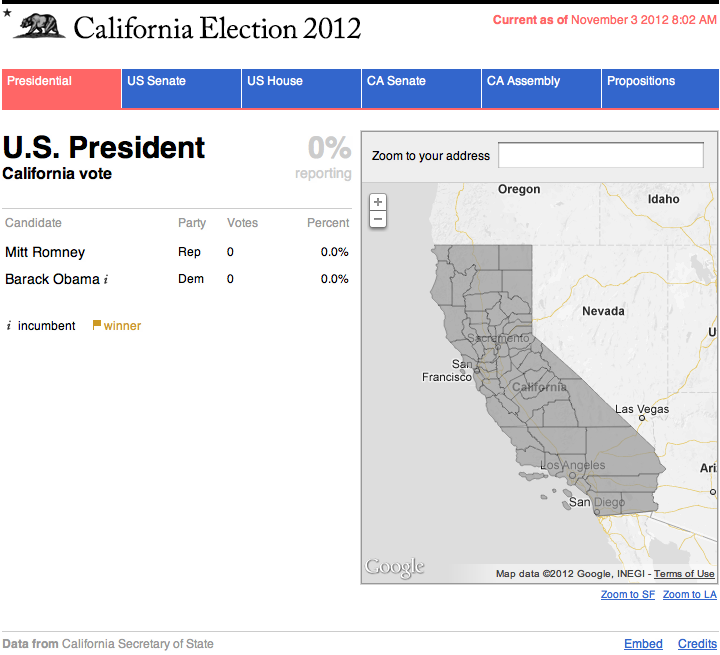Click the Google logo on the map
Screen dimensions: 720x655
[394, 567]
